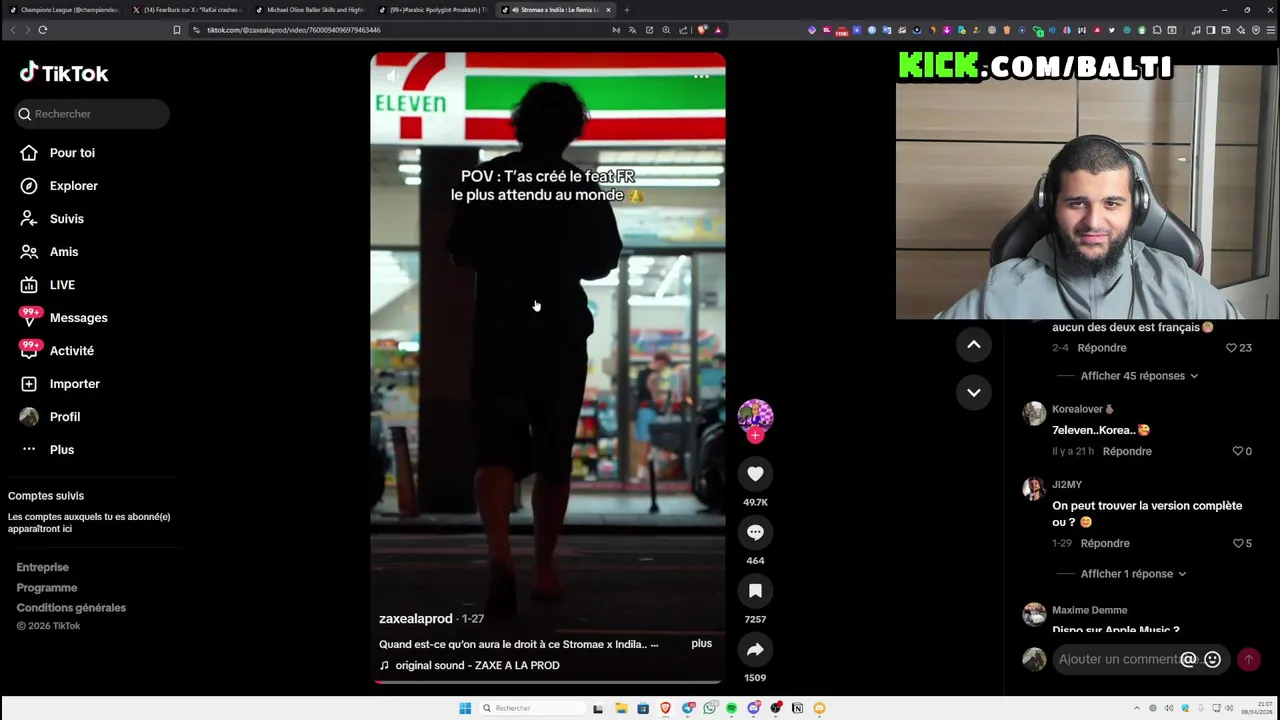Like JI2MY's comment heart
Image resolution: width=1280 pixels, height=720 pixels.
1237,543
